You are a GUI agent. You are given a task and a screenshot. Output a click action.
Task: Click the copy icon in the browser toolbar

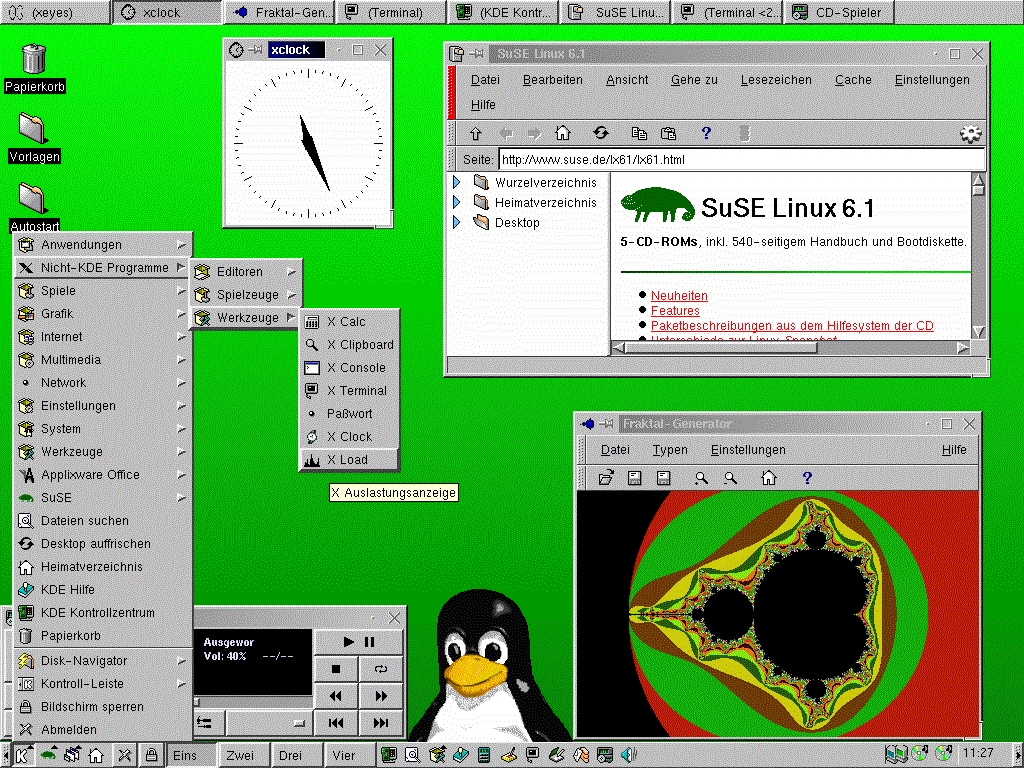point(639,132)
